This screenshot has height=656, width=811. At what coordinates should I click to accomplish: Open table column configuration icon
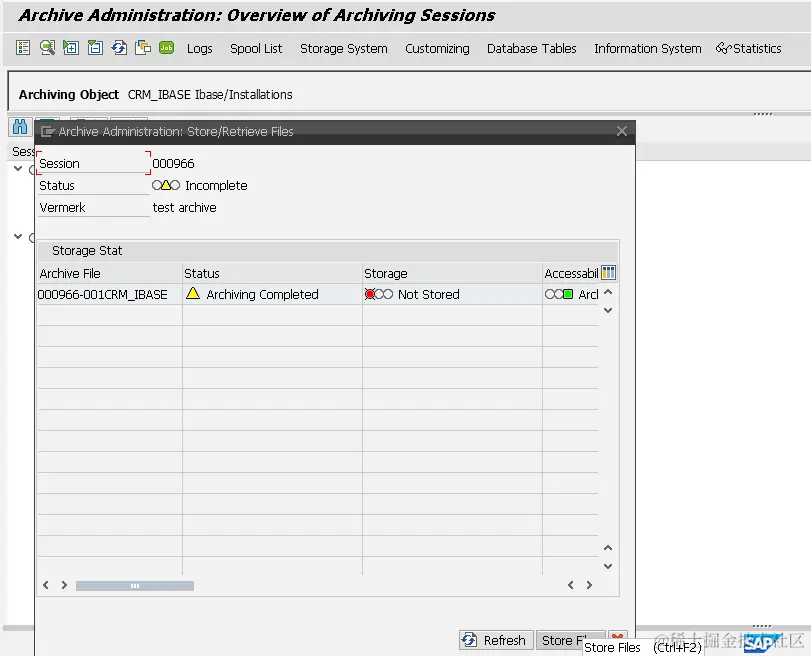click(608, 273)
